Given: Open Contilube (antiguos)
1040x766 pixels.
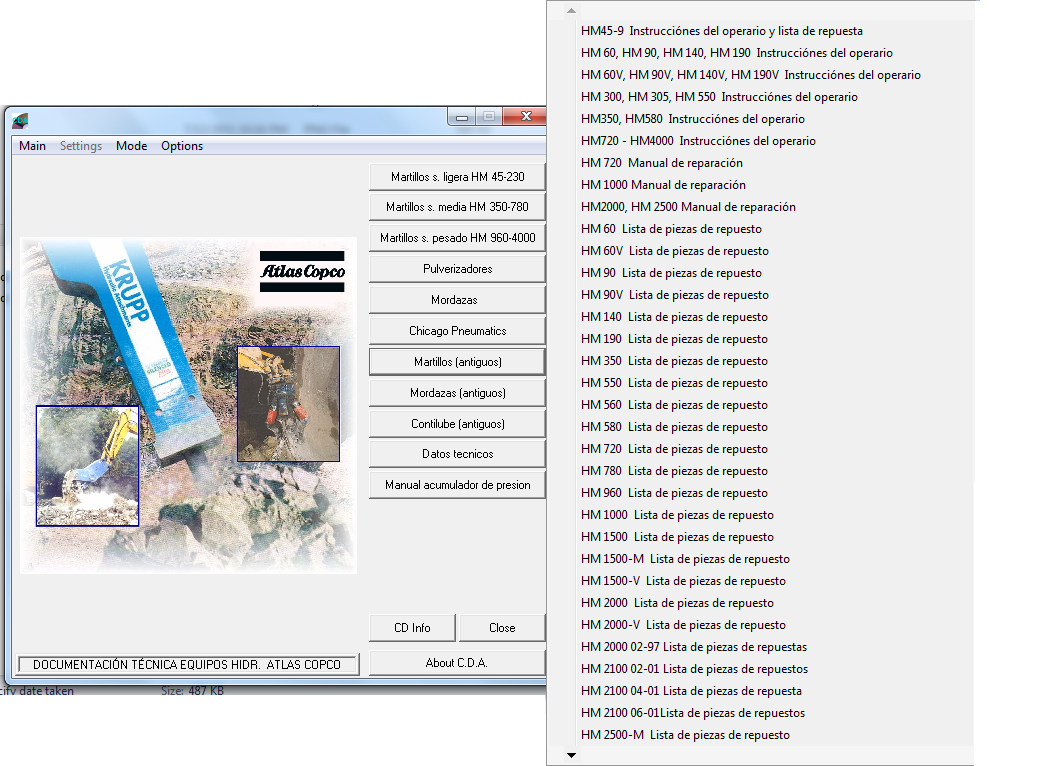Looking at the screenshot, I should click(458, 424).
